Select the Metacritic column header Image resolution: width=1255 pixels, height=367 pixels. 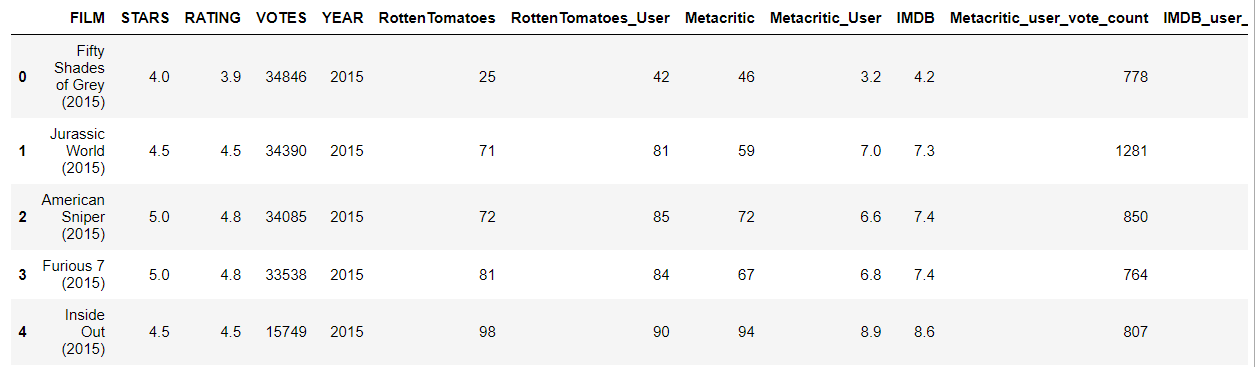point(719,18)
